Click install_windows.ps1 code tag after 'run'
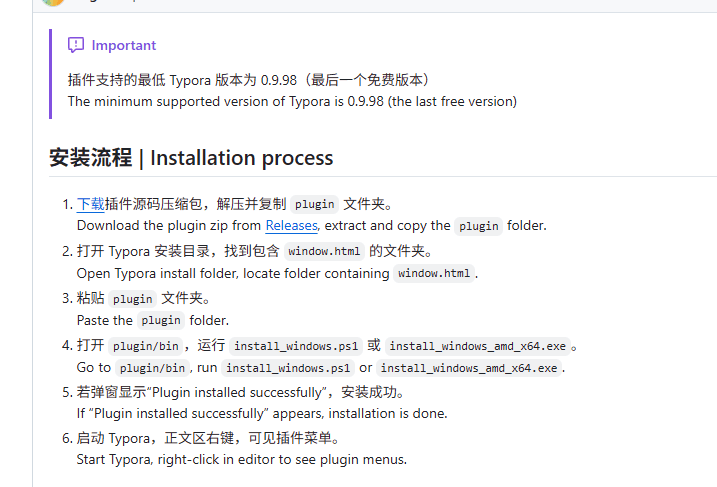 (288, 368)
